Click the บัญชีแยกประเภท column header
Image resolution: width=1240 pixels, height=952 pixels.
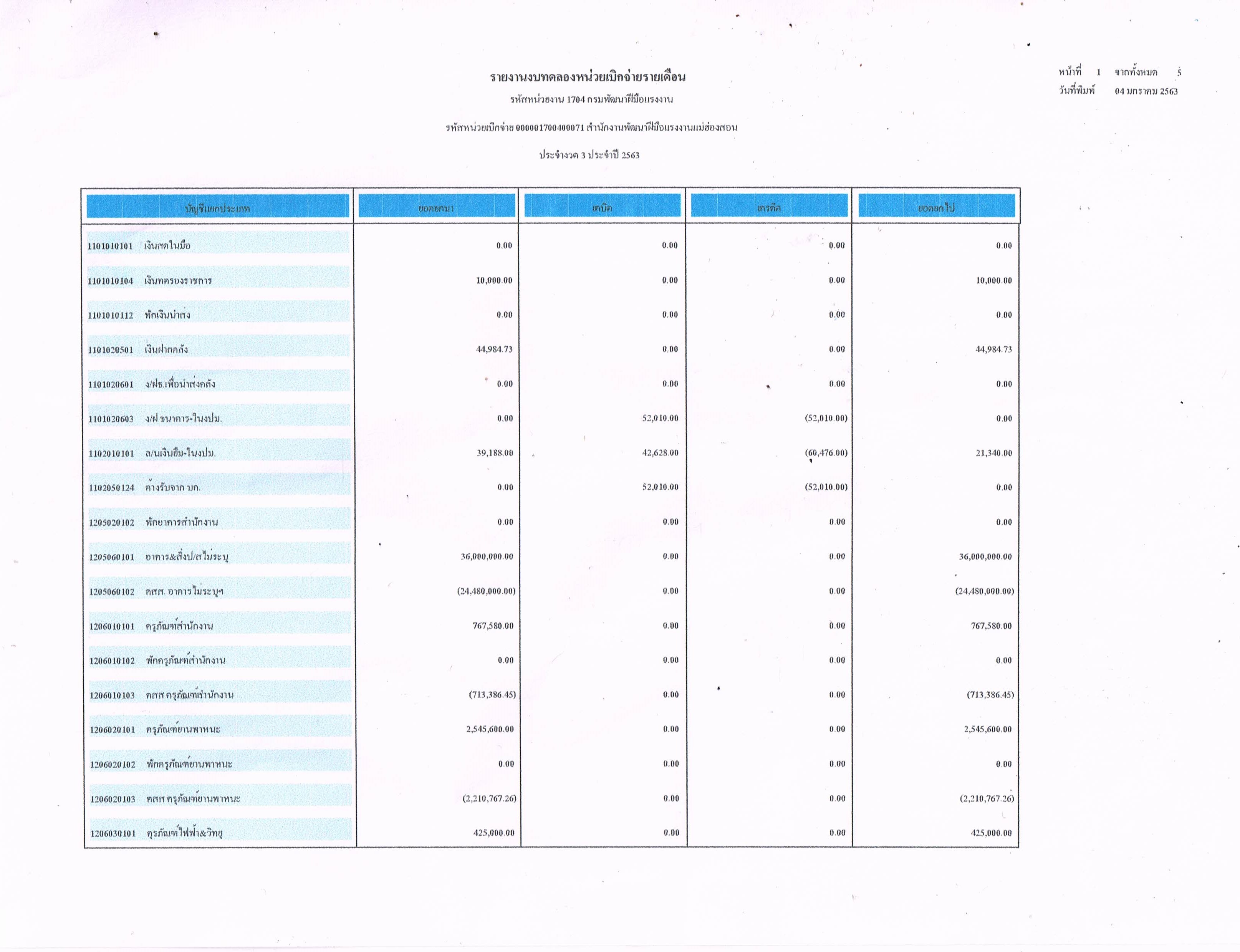tap(218, 208)
